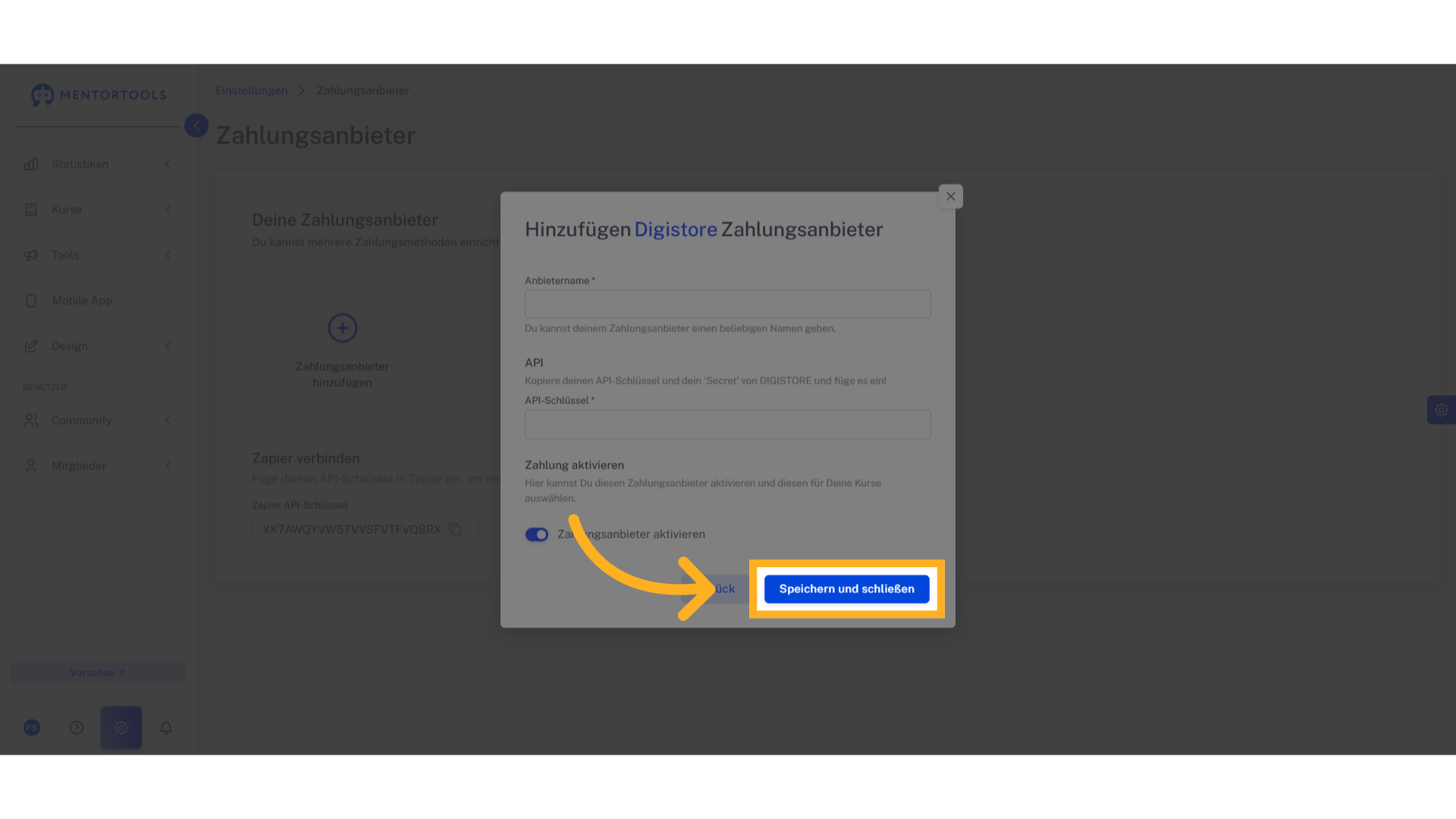Click the Mitglieder person icon

click(x=31, y=466)
